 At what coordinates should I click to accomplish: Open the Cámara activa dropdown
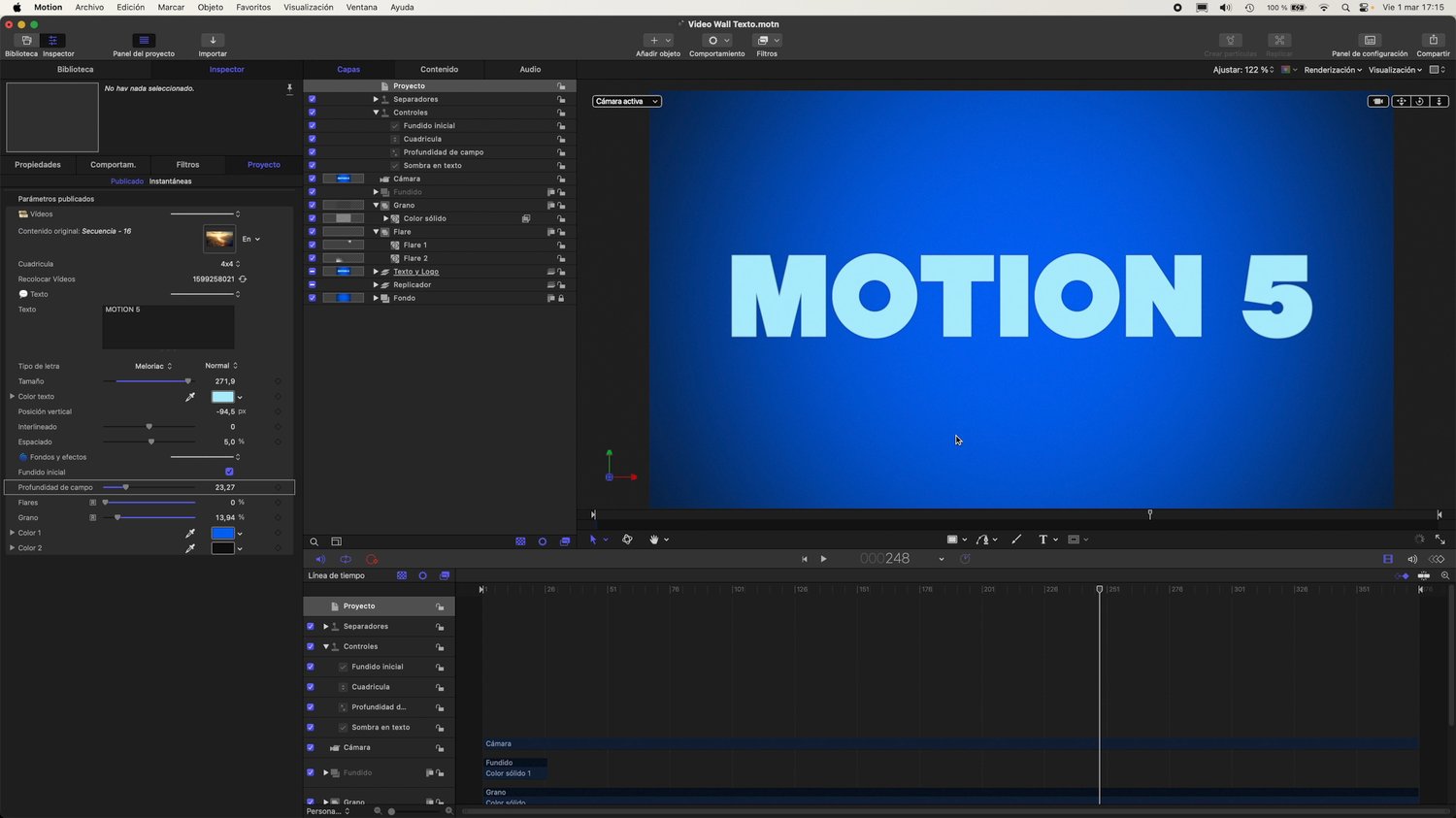[x=627, y=102]
